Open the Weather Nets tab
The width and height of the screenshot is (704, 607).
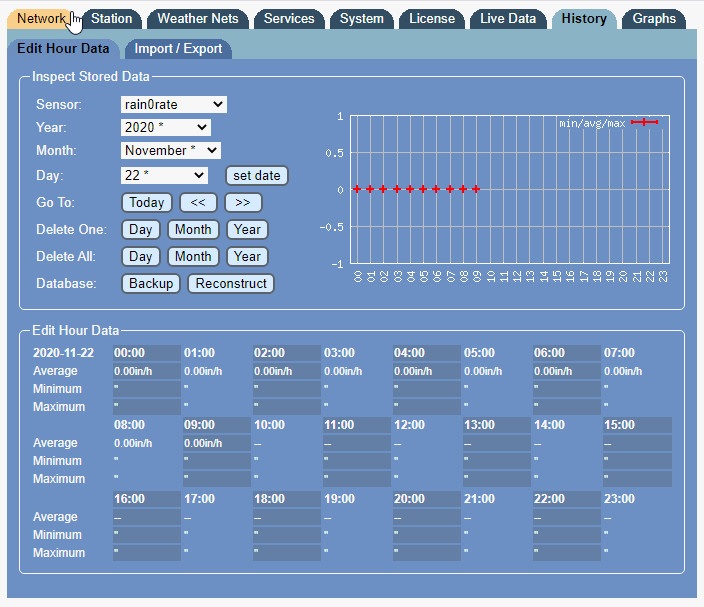pyautogui.click(x=198, y=19)
